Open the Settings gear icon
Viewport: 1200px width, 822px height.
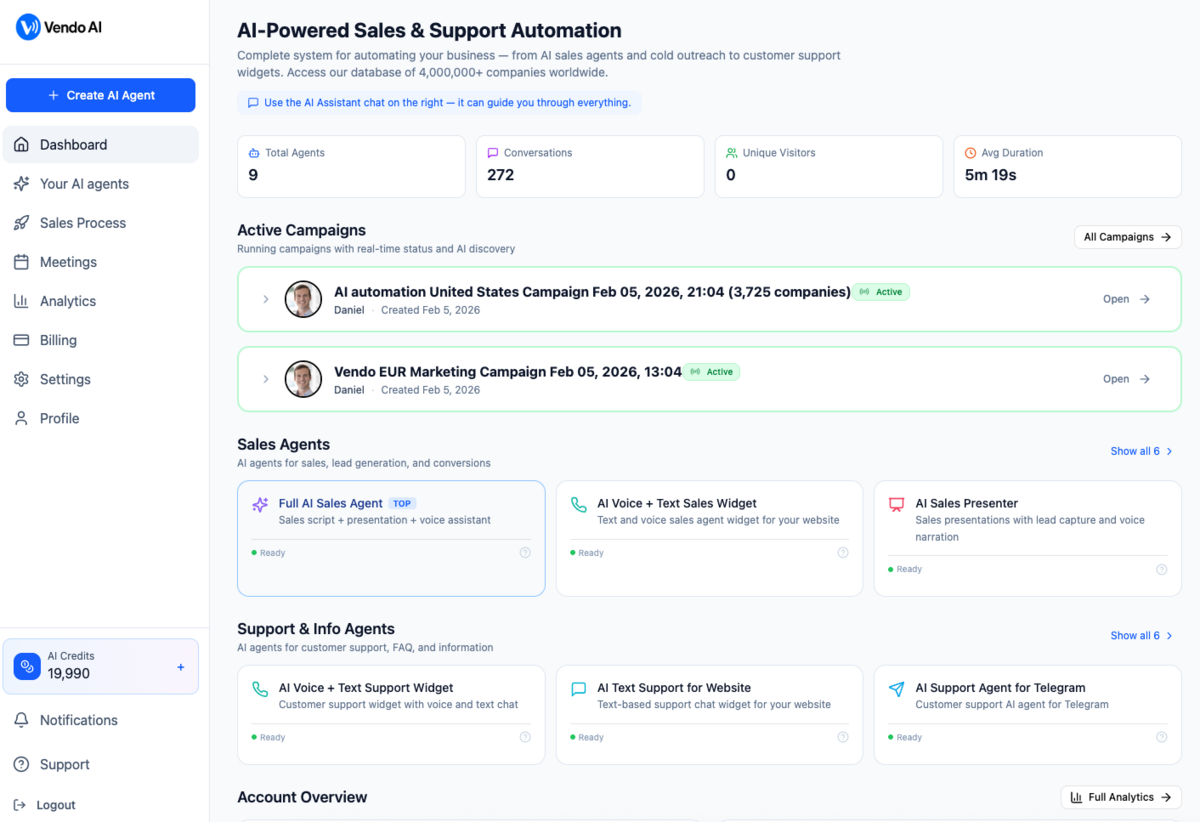21,379
